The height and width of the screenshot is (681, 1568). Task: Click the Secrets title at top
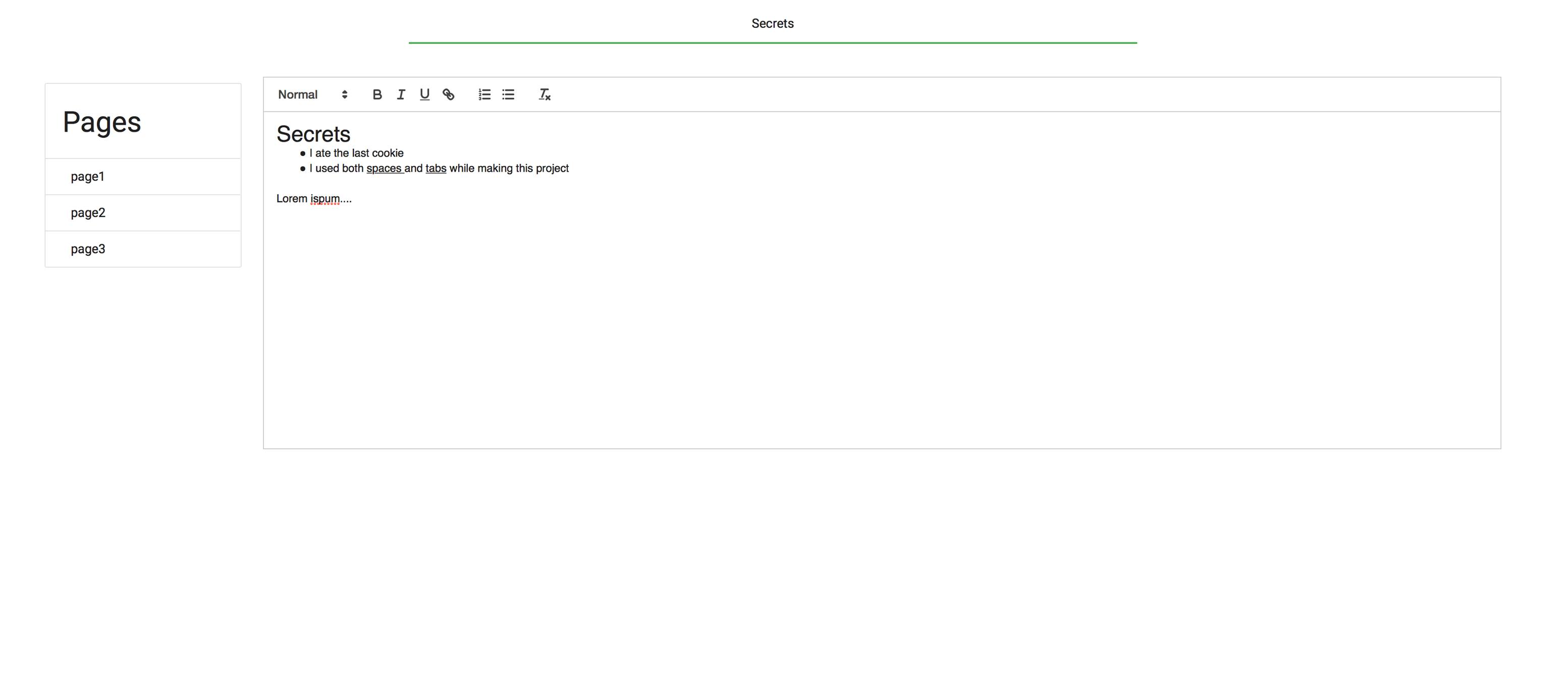pyautogui.click(x=772, y=23)
